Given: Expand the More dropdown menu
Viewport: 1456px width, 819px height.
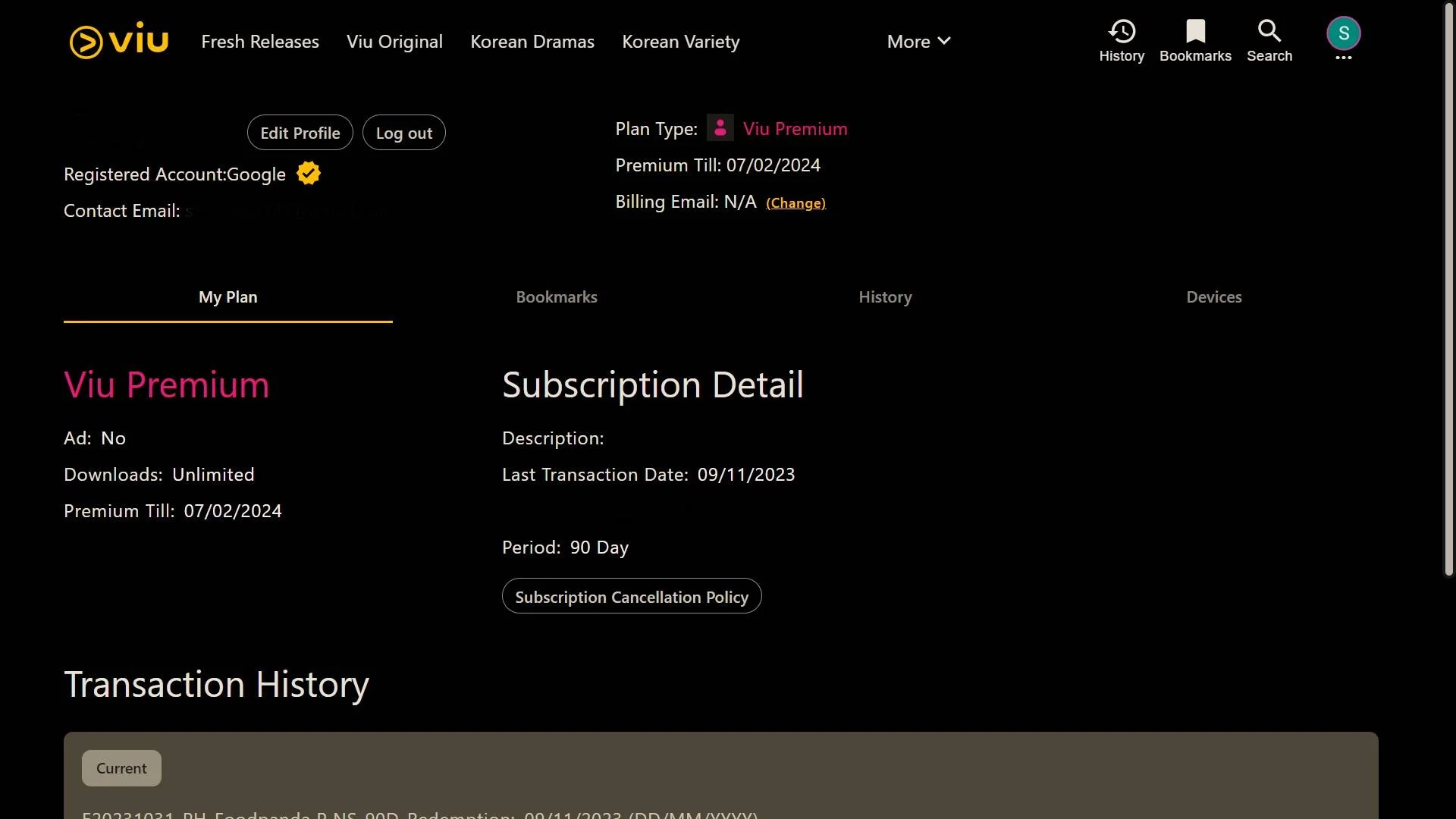Looking at the screenshot, I should pos(918,42).
